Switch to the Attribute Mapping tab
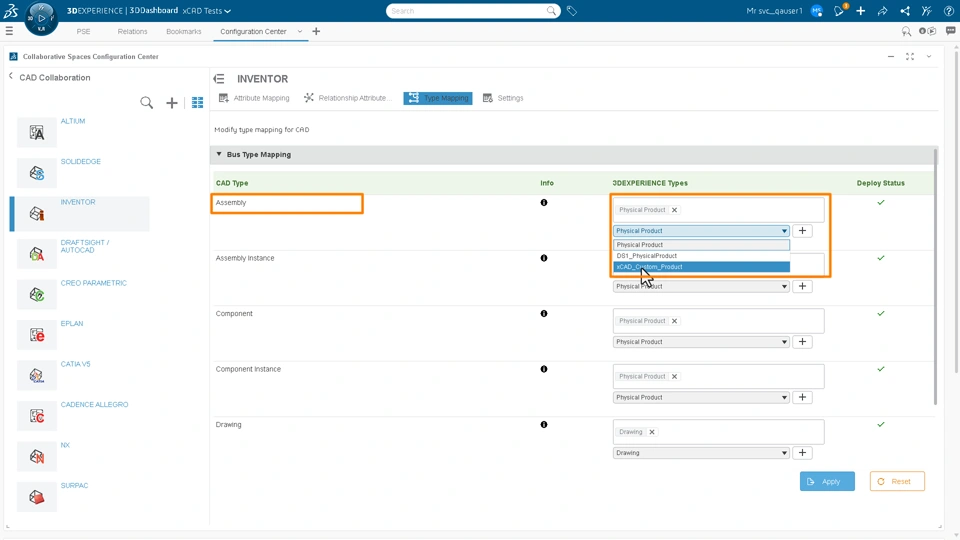The height and width of the screenshot is (540, 960). (x=254, y=98)
